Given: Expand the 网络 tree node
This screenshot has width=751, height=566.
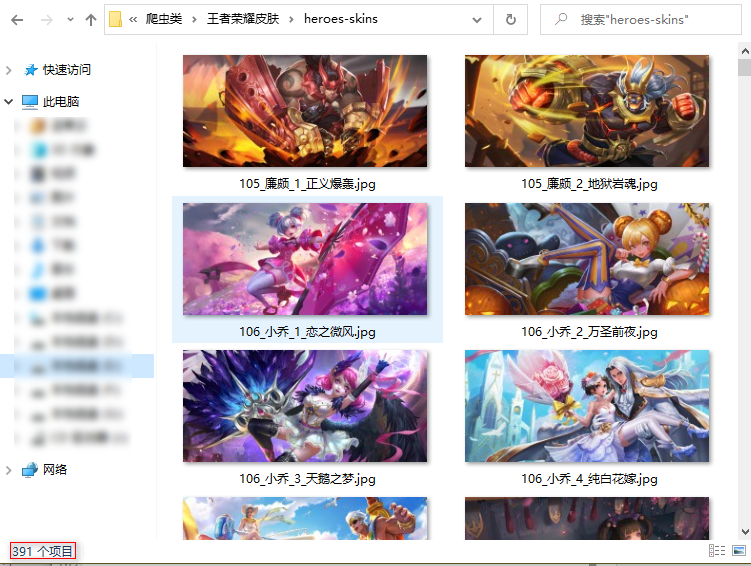Looking at the screenshot, I should coord(9,470).
